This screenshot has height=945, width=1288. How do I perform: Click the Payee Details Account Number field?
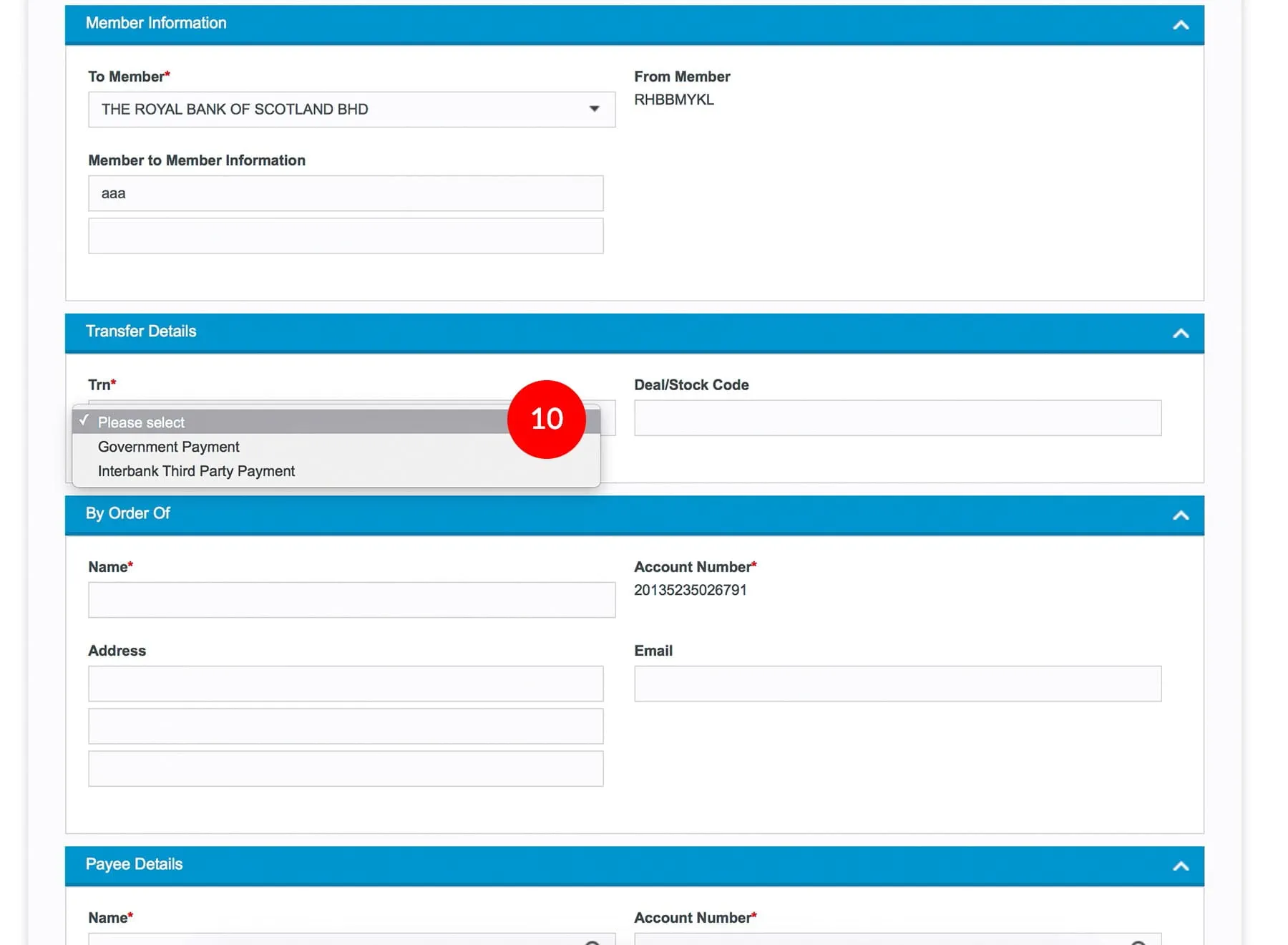880,939
